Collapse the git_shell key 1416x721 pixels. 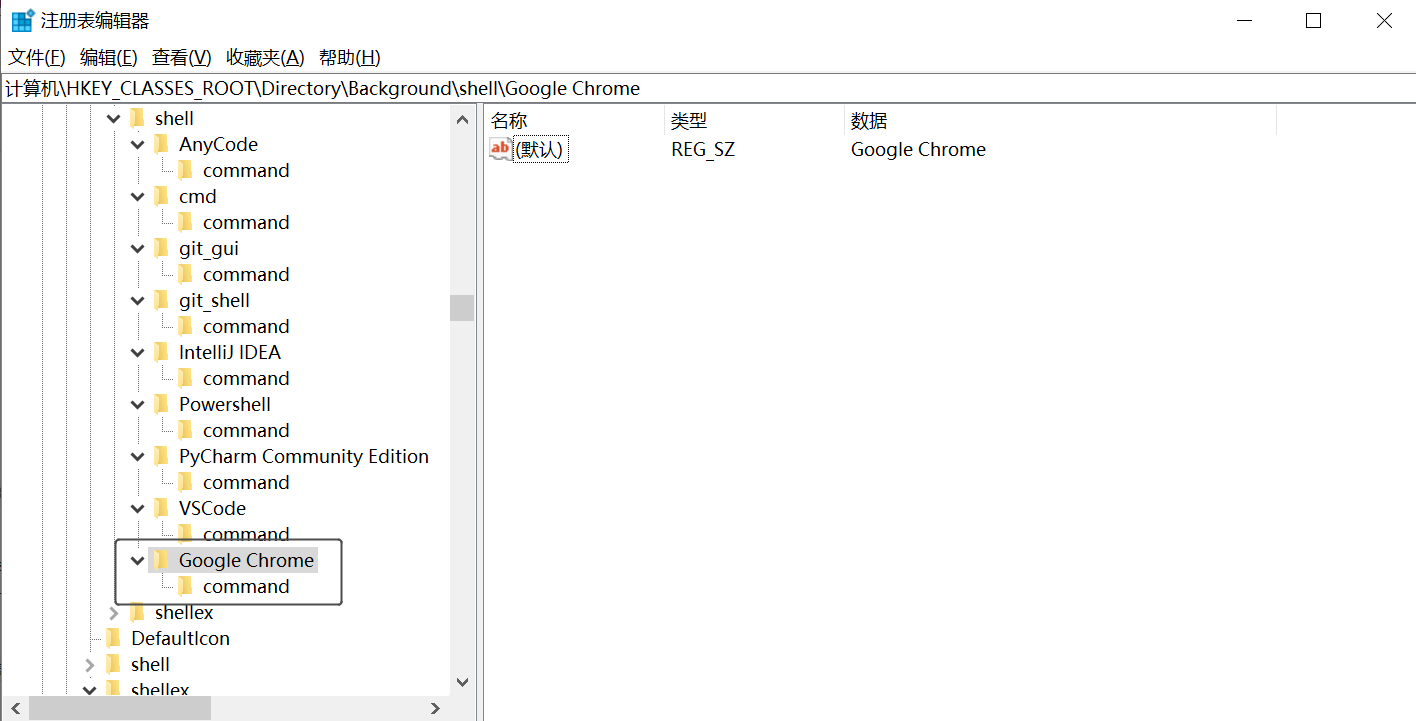tap(137, 301)
